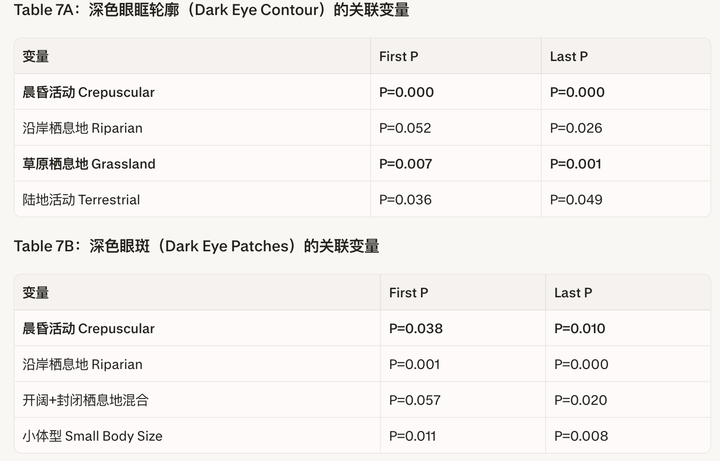Select the P=0.038 Crepuscular cell
The width and height of the screenshot is (720, 461).
click(416, 329)
